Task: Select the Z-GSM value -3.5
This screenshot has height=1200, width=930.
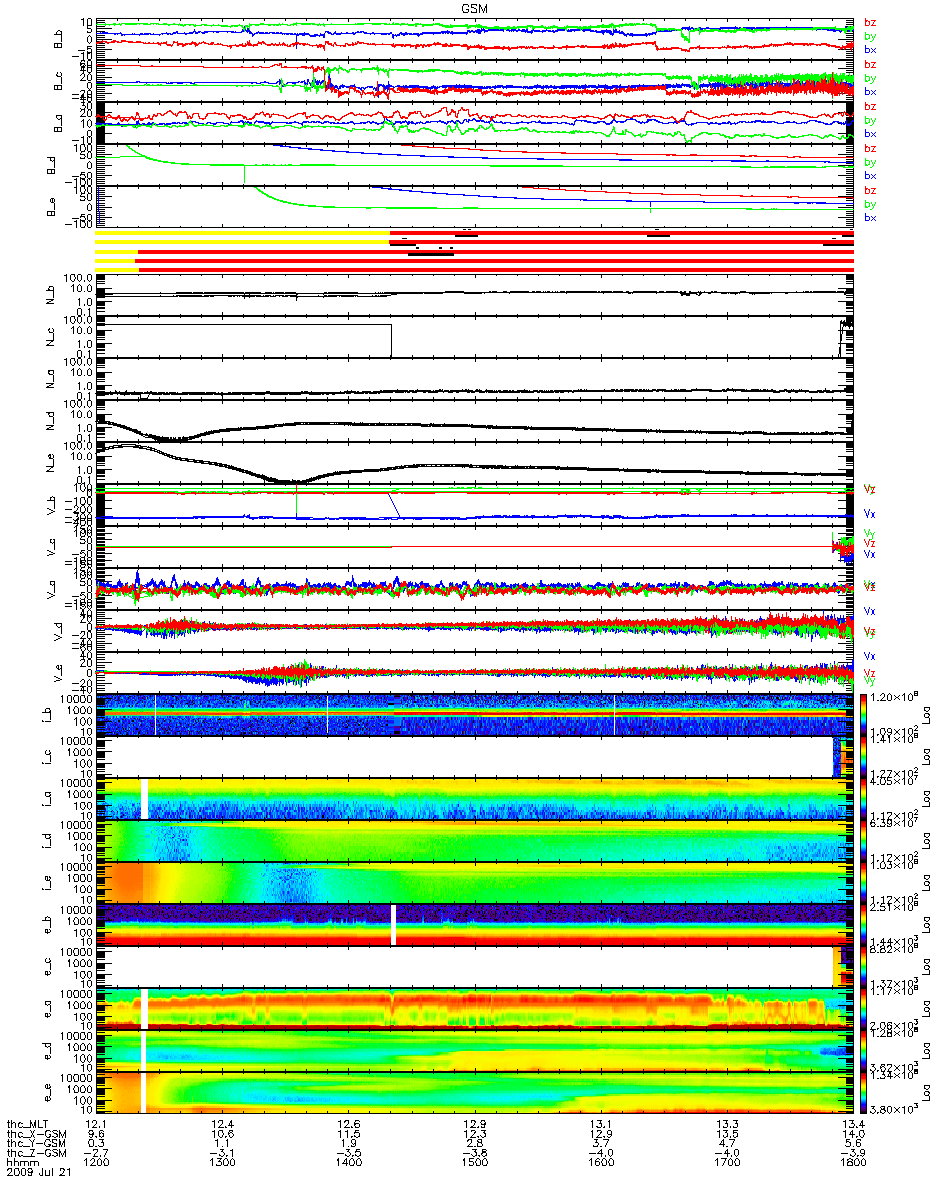Action: 347,1155
